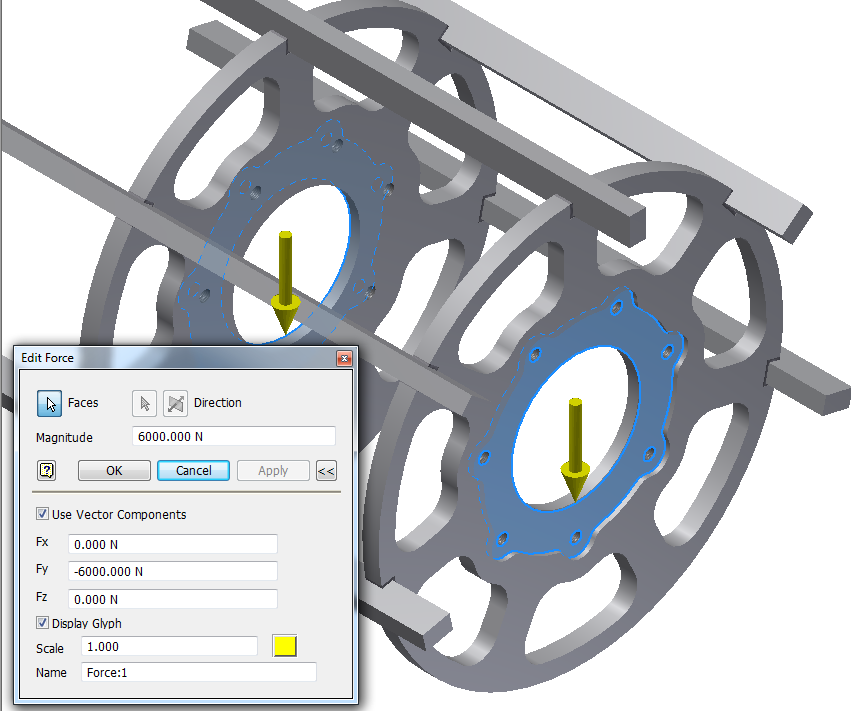Click the Apply button
The width and height of the screenshot is (851, 711).
pos(273,471)
